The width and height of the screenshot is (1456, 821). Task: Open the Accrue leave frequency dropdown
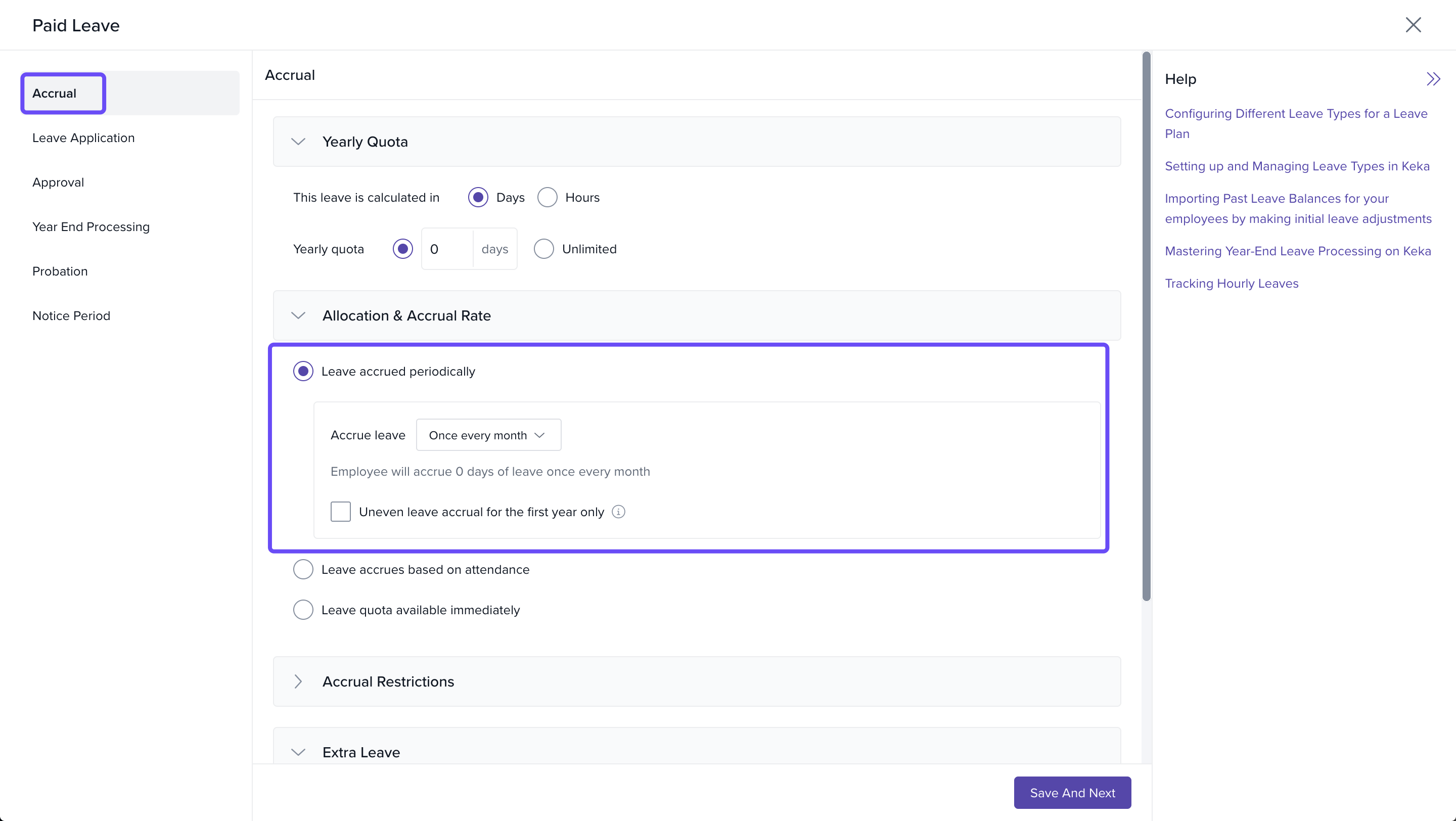tap(488, 435)
